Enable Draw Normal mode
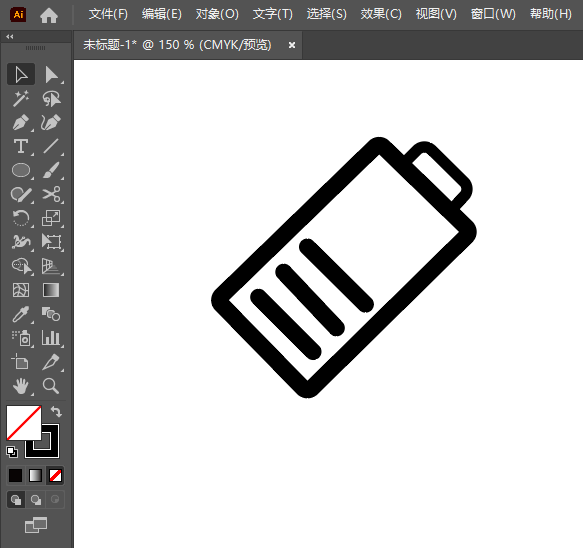 [x=16, y=500]
